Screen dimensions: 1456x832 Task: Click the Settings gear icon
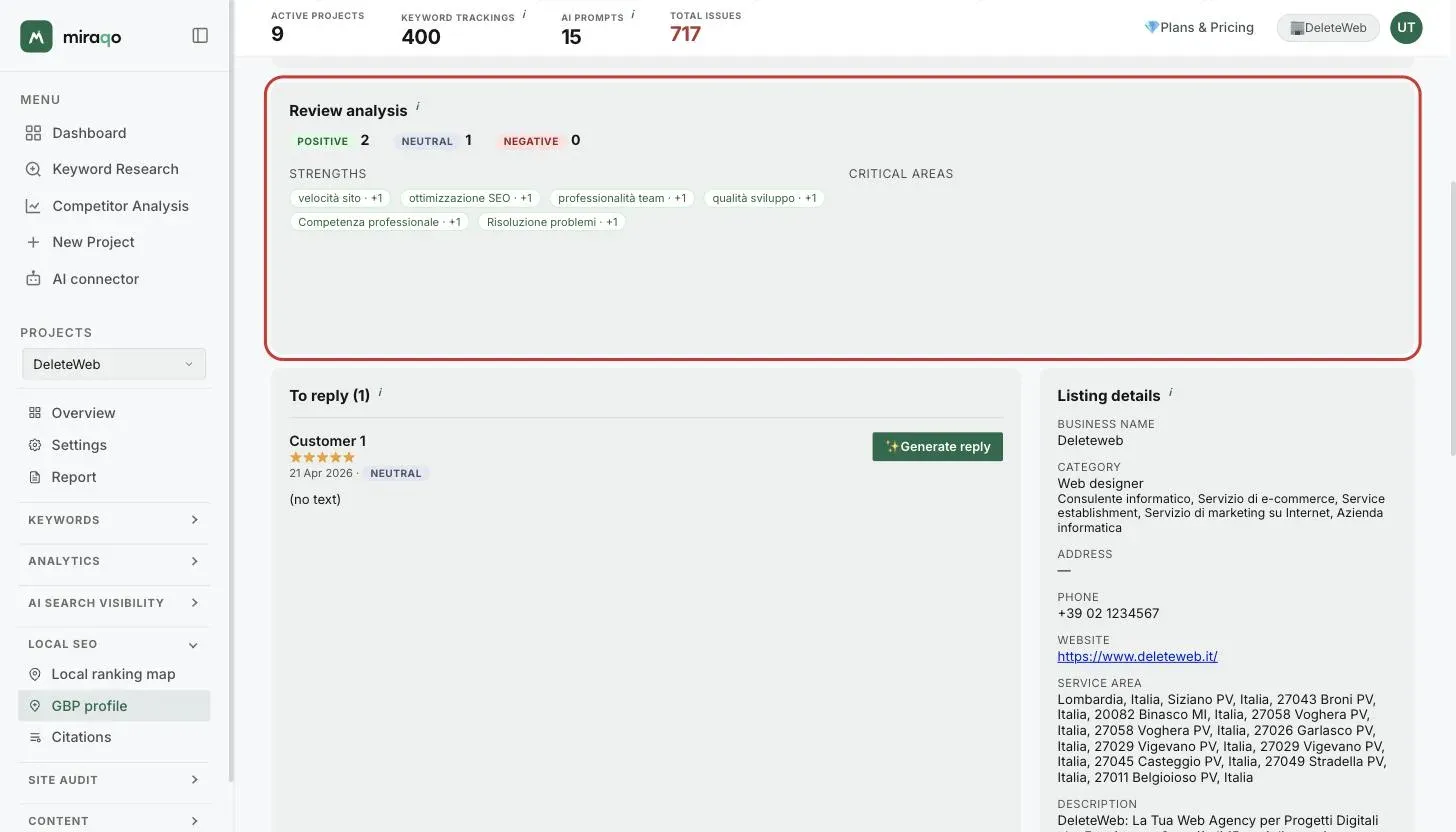tap(35, 445)
